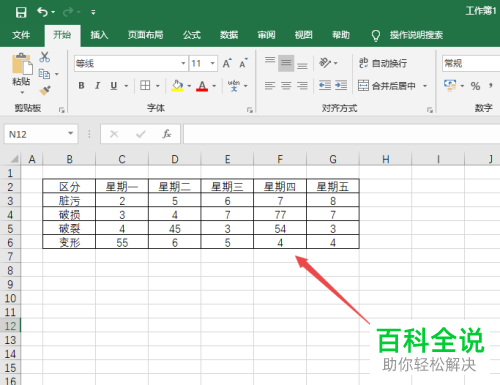
Task: Click Decrease Indent icon
Action: 325,86
